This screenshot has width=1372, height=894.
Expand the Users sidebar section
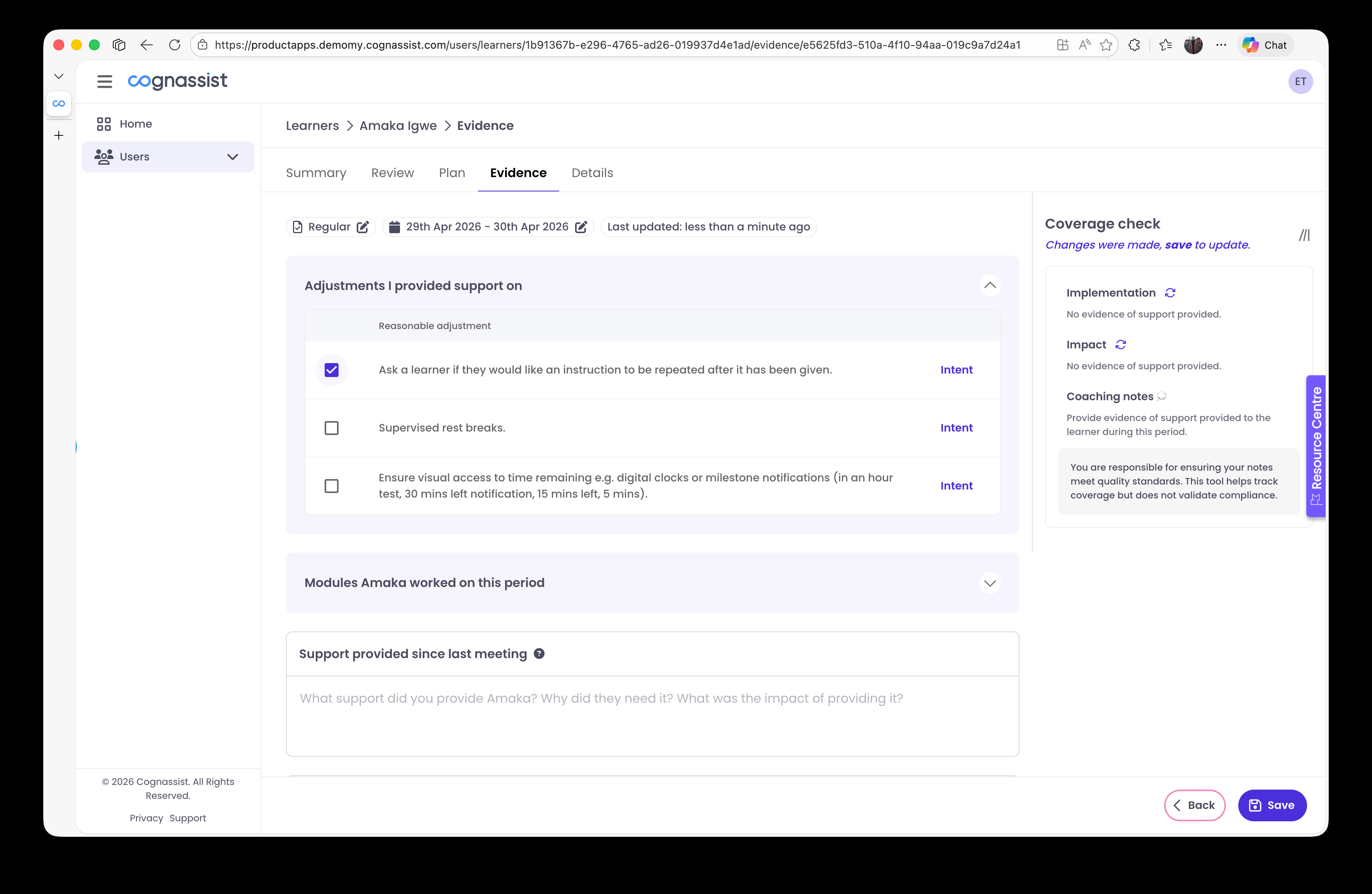[232, 156]
